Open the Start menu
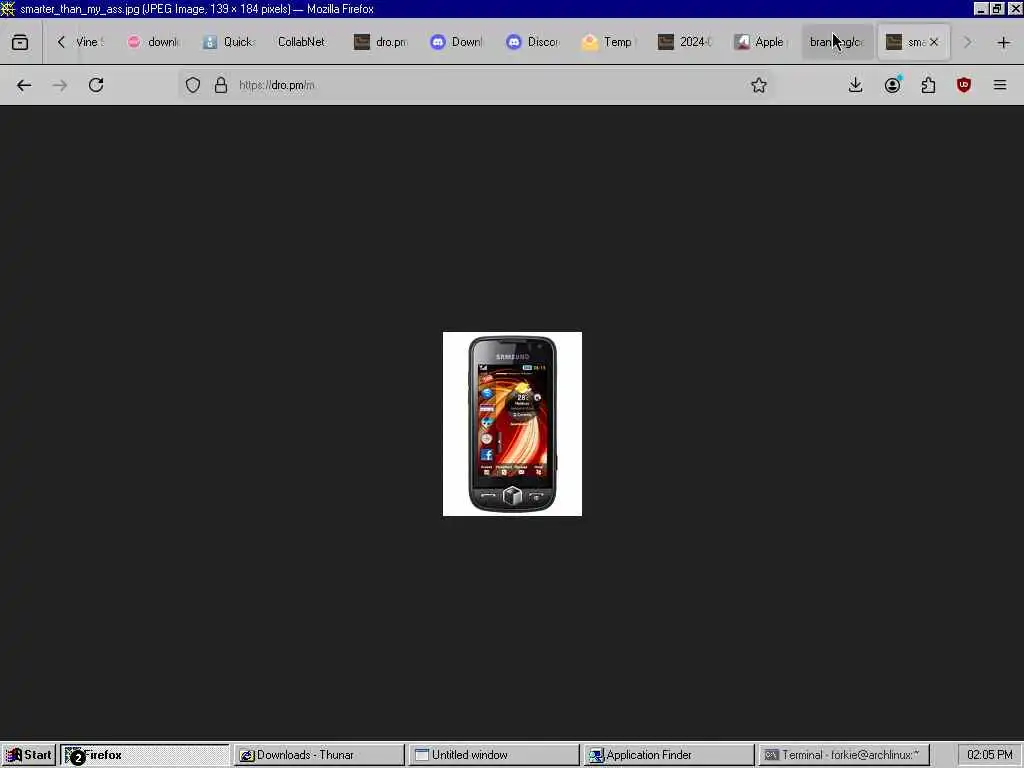 coord(29,755)
